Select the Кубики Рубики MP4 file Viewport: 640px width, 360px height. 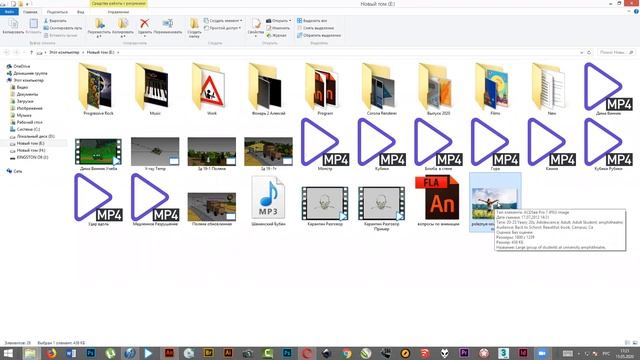pos(609,144)
